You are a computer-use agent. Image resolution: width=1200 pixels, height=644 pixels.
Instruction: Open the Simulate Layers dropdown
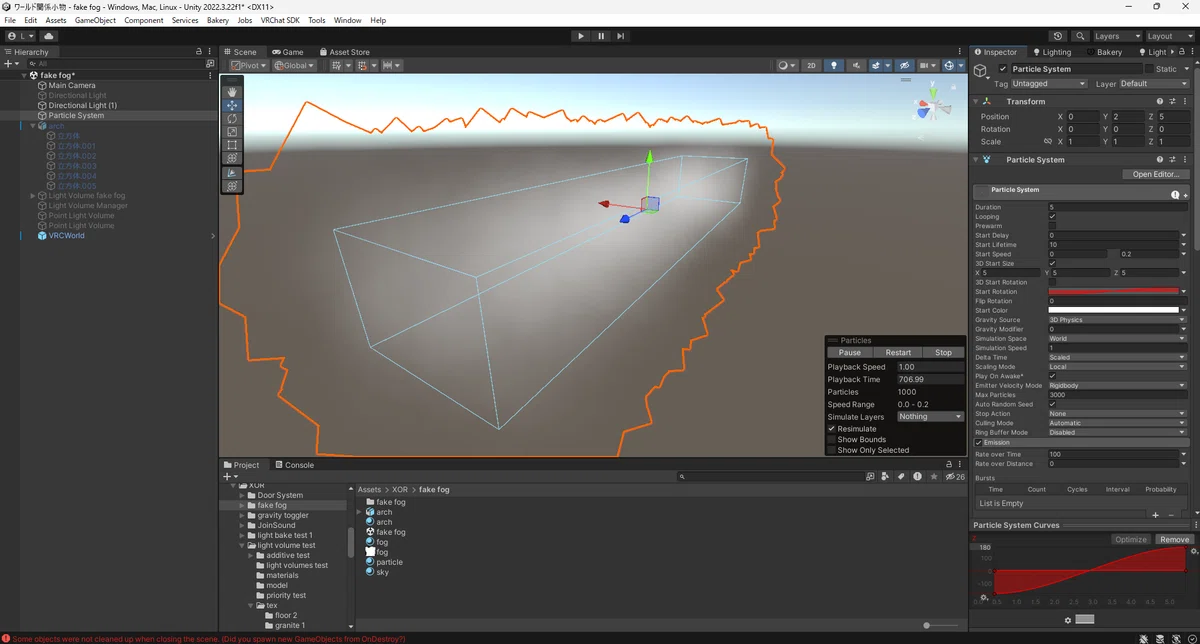[x=930, y=416]
